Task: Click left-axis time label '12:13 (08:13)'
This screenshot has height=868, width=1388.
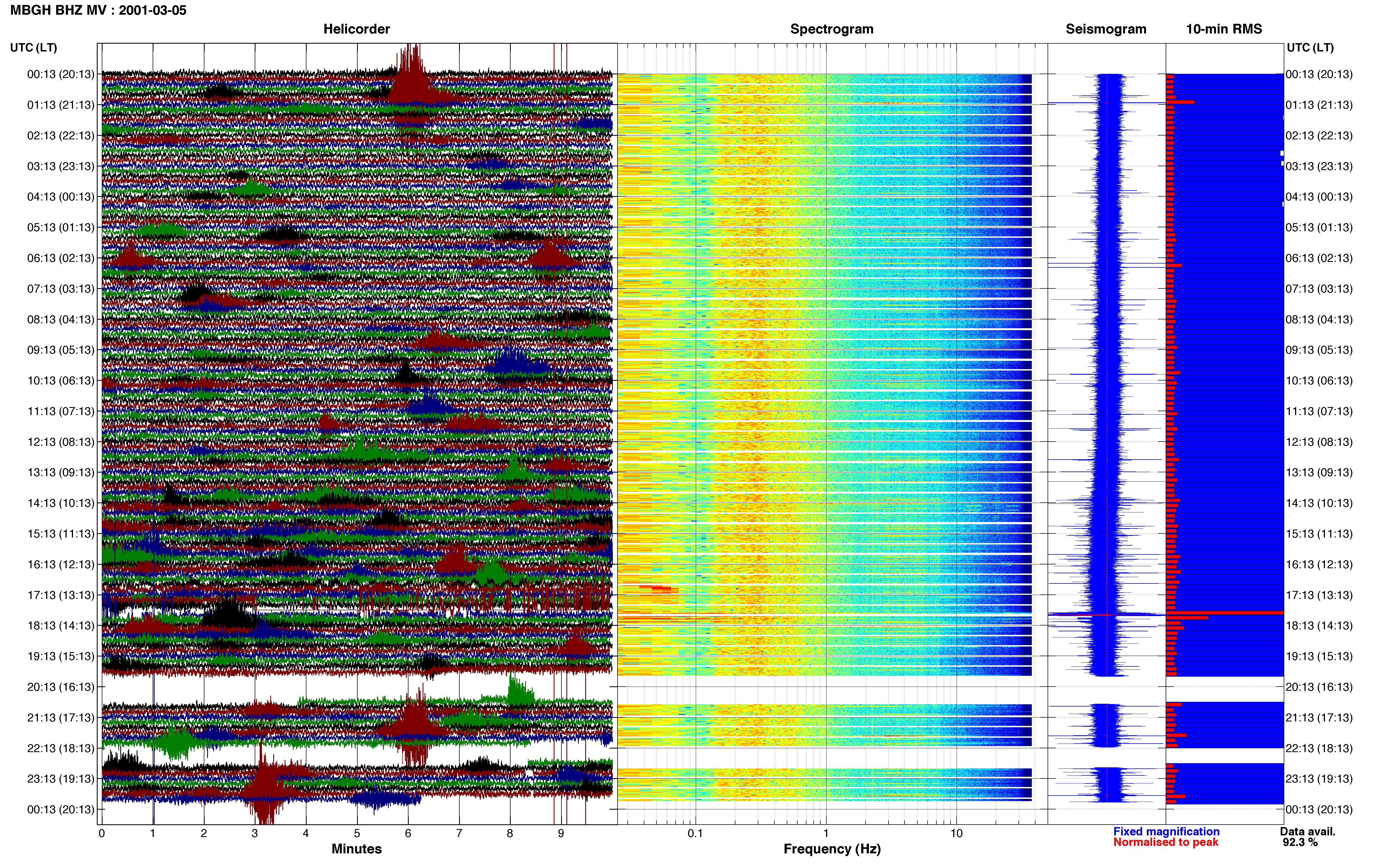Action: [x=61, y=442]
